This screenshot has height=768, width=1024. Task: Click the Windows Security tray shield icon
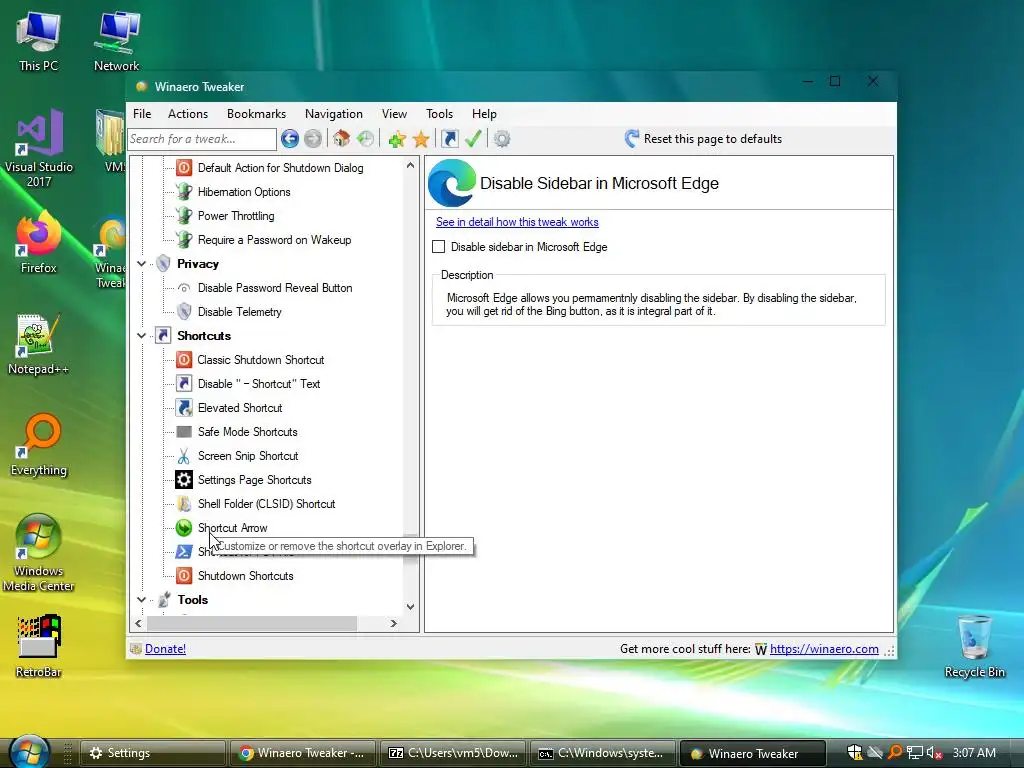point(854,753)
